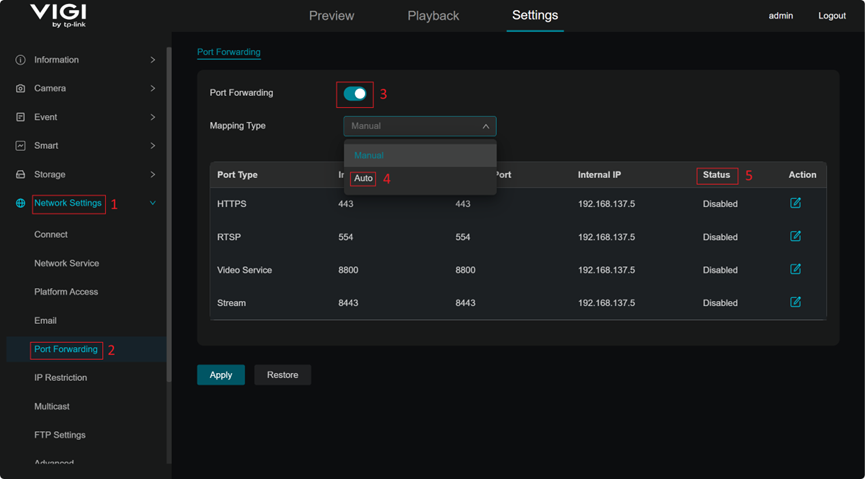Viewport: 865px width, 479px height.
Task: Open the Connect submenu item
Action: pyautogui.click(x=51, y=235)
